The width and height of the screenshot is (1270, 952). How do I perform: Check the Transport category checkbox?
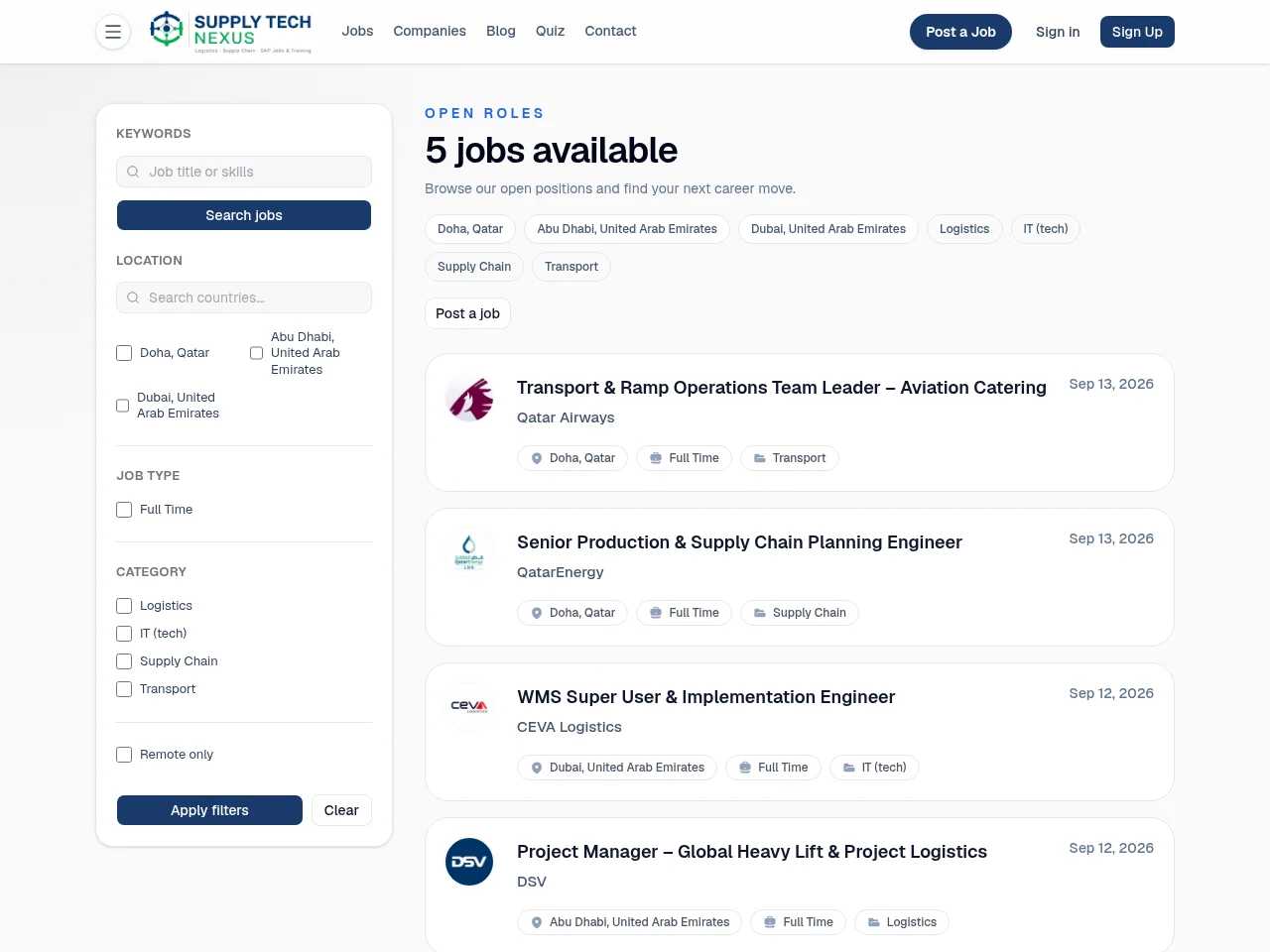pos(124,689)
